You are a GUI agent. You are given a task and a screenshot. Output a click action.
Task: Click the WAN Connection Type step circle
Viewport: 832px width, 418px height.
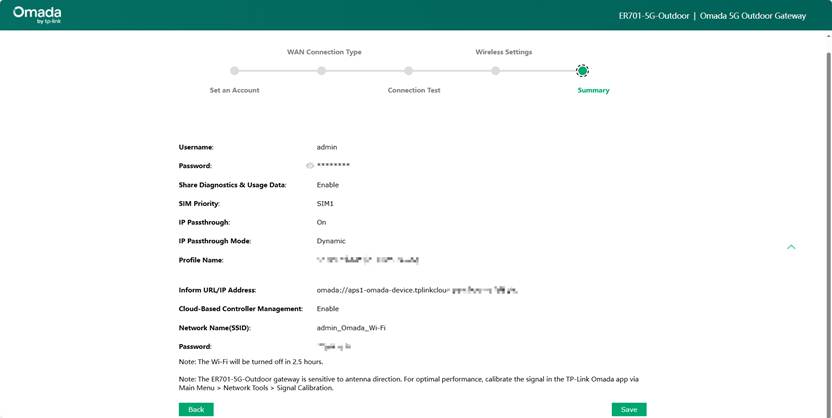[321, 71]
